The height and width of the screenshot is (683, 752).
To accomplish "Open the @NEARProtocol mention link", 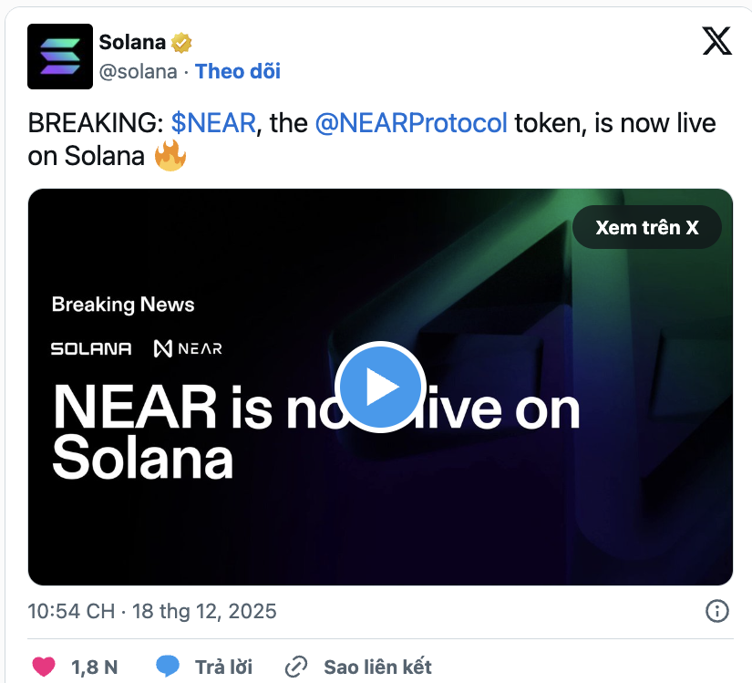I will pos(411,124).
